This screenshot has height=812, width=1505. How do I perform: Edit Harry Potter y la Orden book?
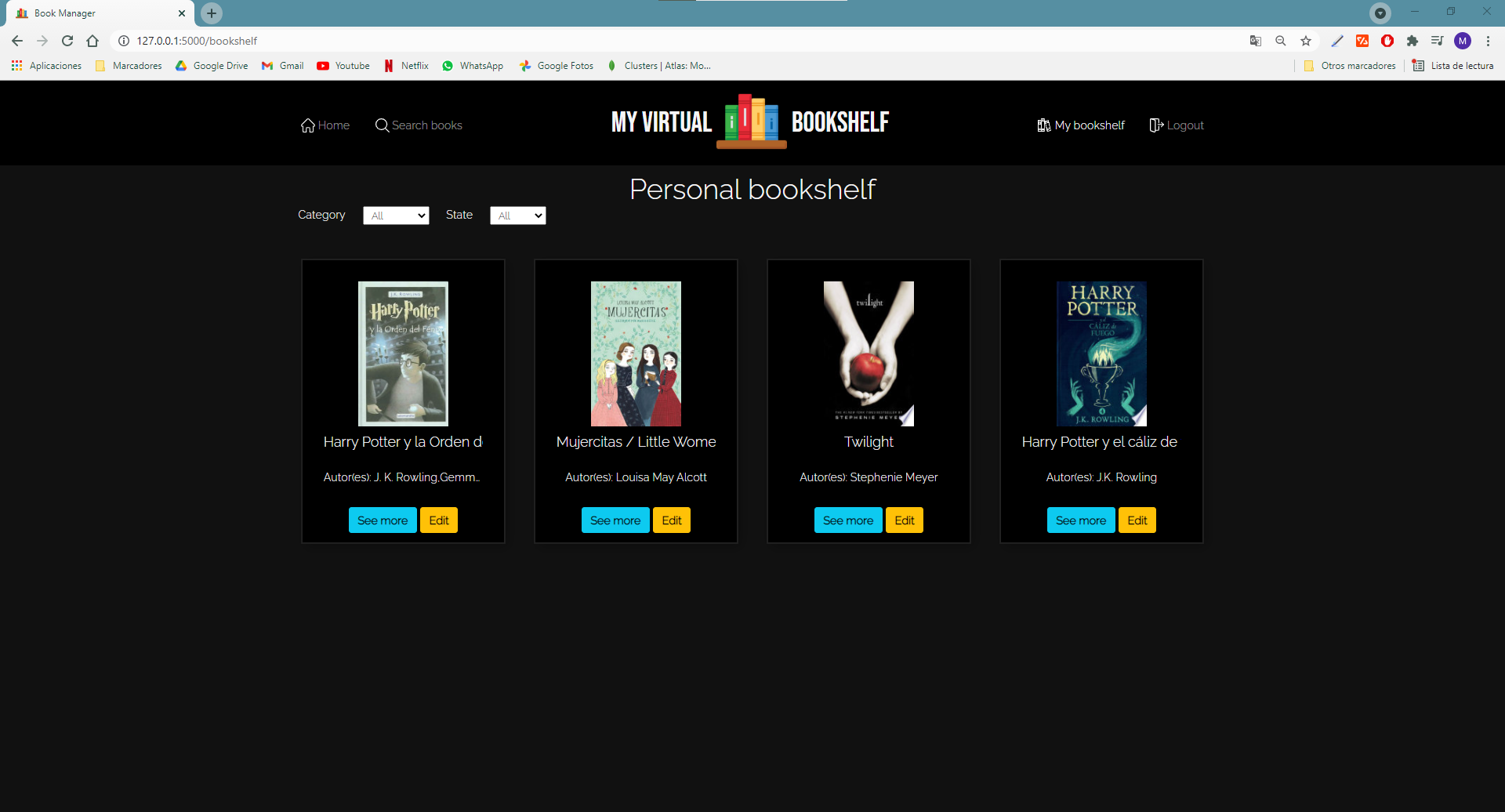pyautogui.click(x=439, y=520)
